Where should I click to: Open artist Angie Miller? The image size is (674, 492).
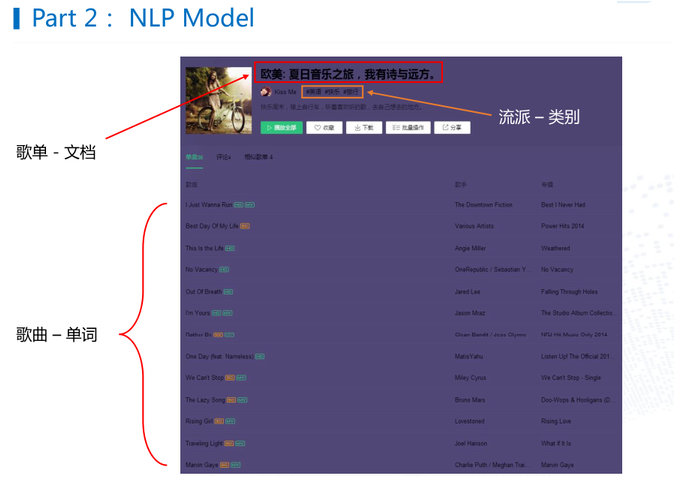tap(470, 248)
